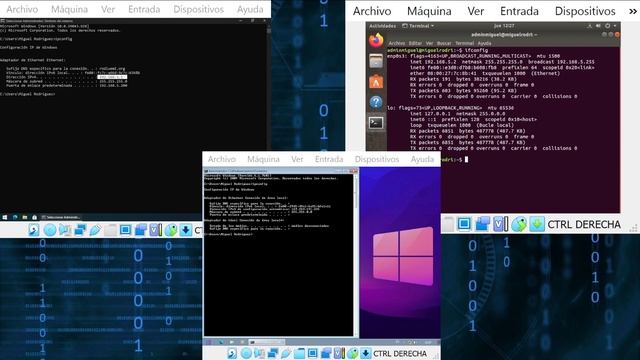Click CTRL DERECHA host key label in Ubuntu VM

[584, 224]
